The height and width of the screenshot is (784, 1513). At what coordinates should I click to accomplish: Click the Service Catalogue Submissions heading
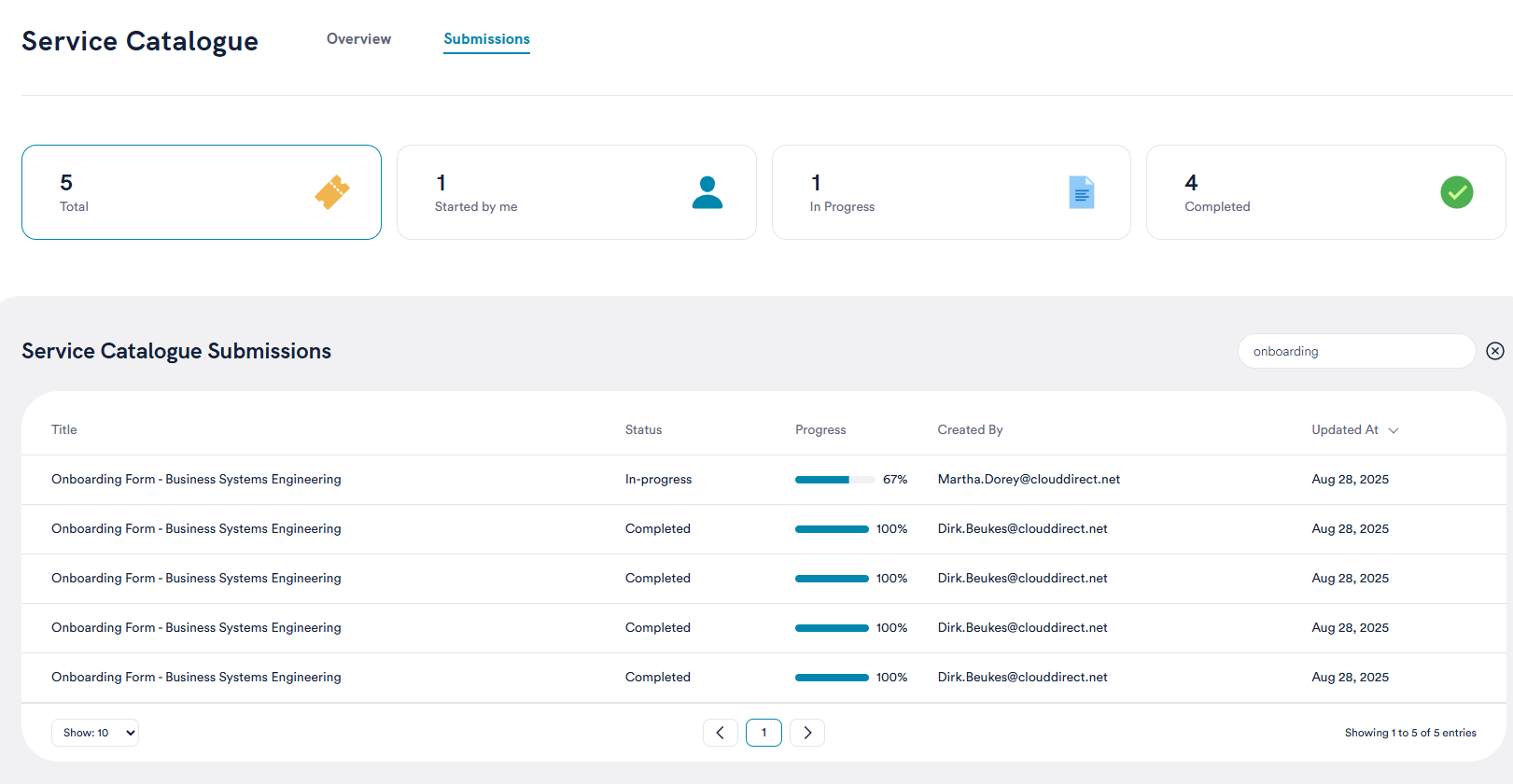click(176, 351)
